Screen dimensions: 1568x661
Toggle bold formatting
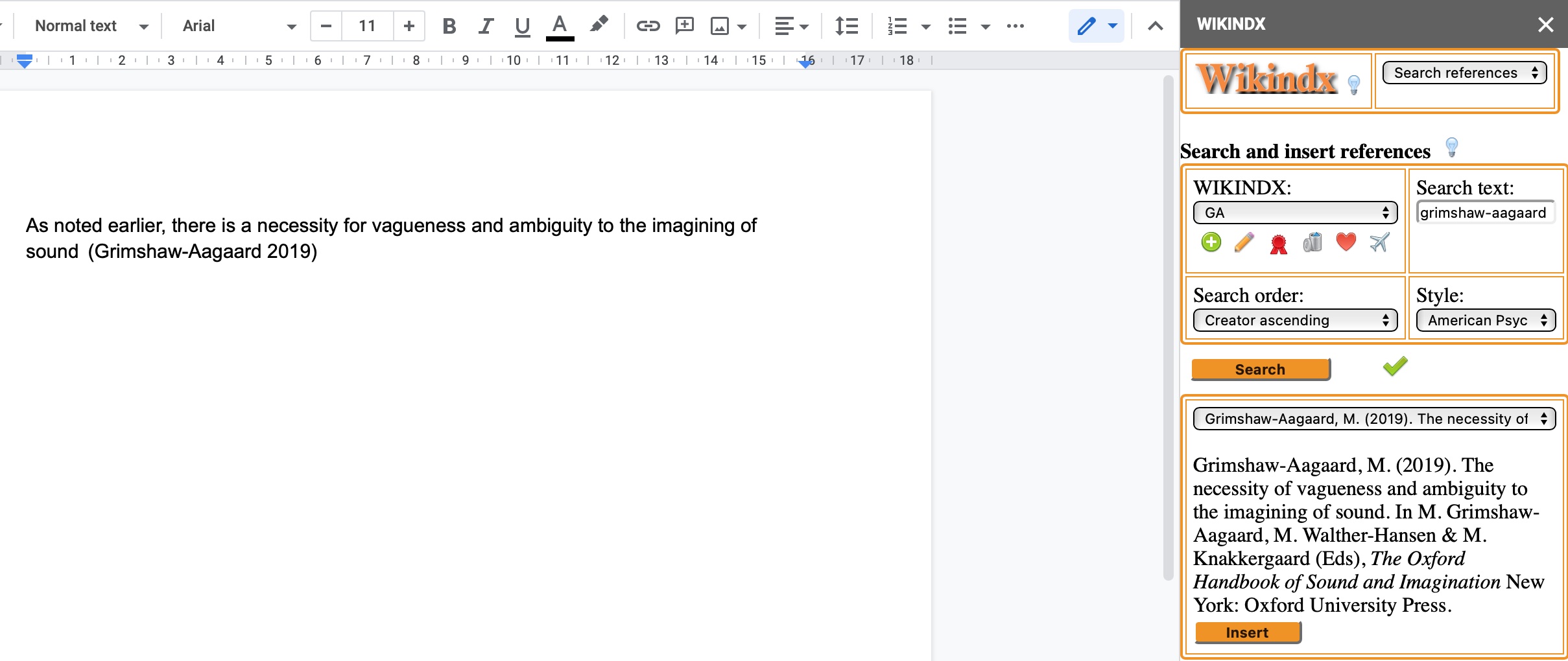[x=449, y=26]
